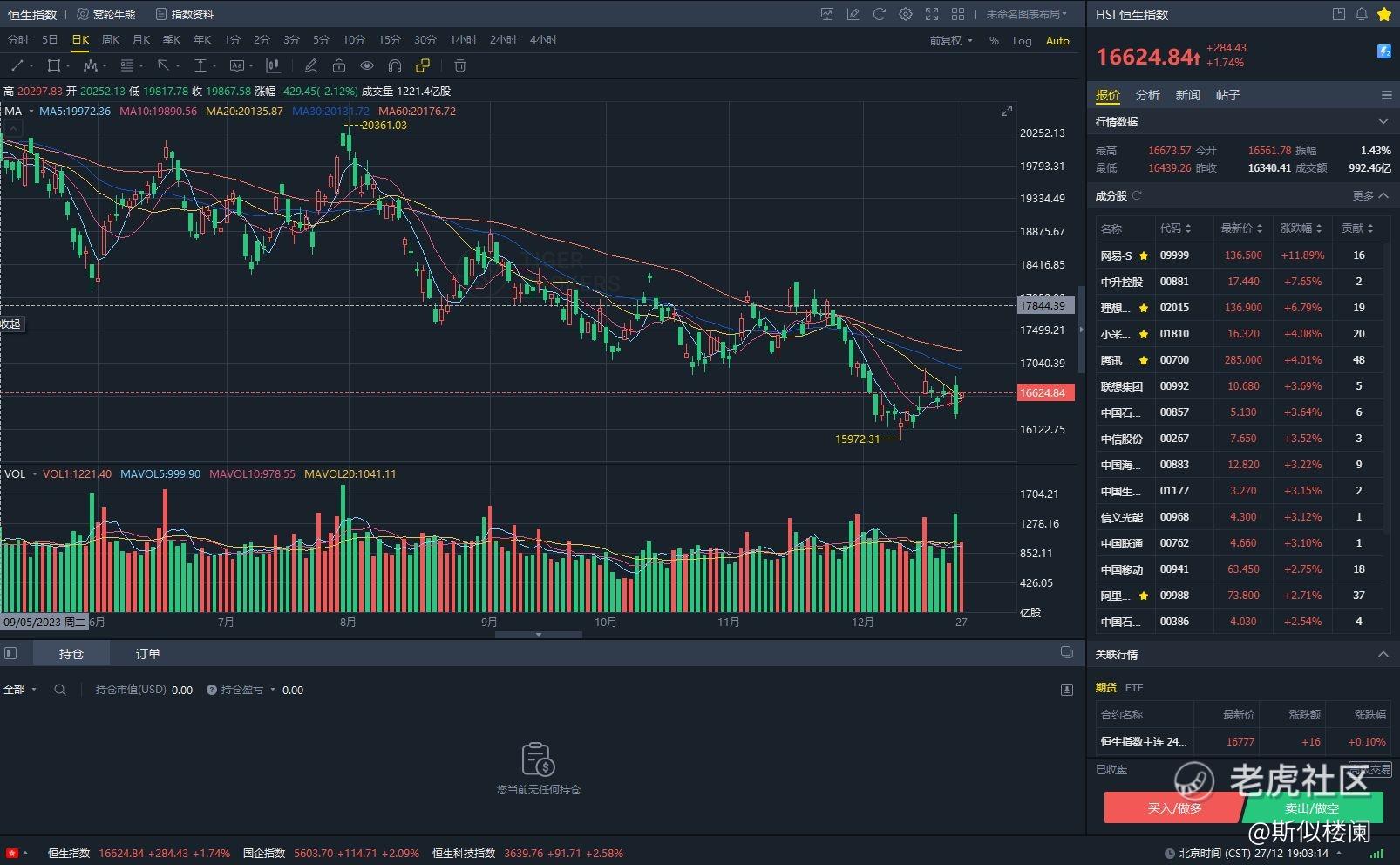
Task: Open 指数资料 index information
Action: (184, 14)
